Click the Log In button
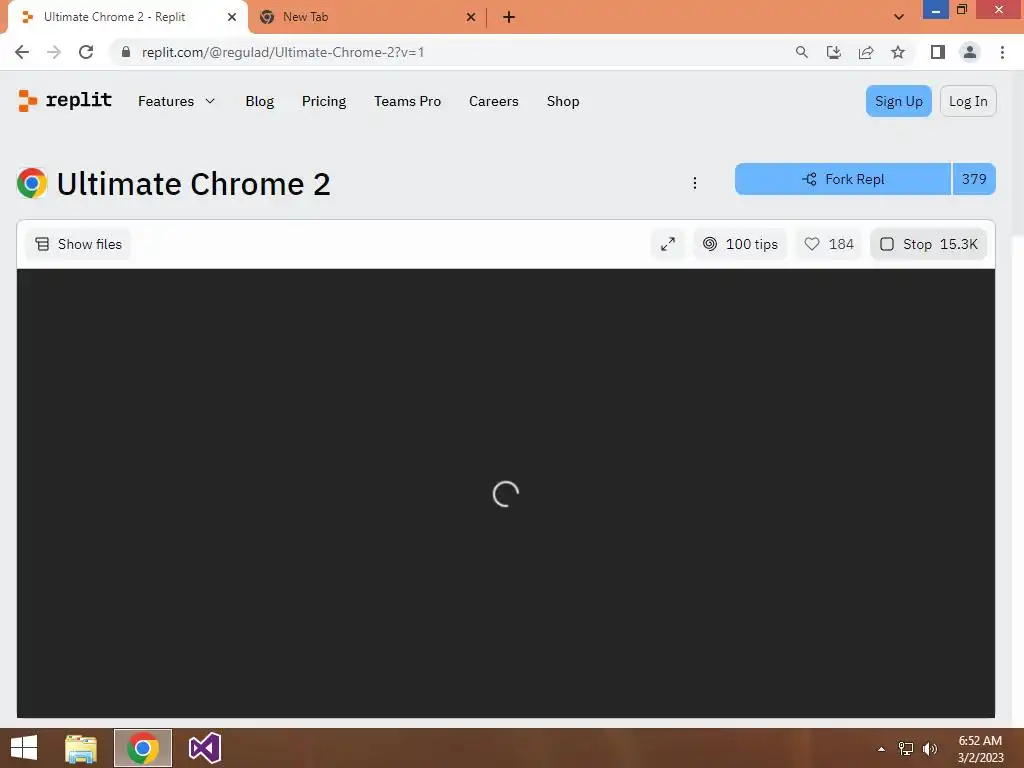Image resolution: width=1024 pixels, height=768 pixels. (x=968, y=101)
